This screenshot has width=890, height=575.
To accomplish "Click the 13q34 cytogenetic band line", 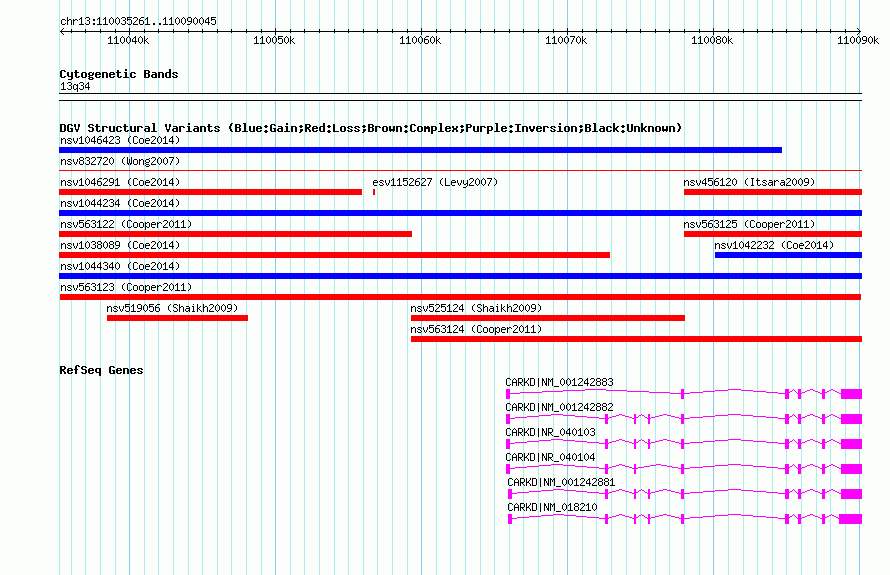I will (x=460, y=97).
